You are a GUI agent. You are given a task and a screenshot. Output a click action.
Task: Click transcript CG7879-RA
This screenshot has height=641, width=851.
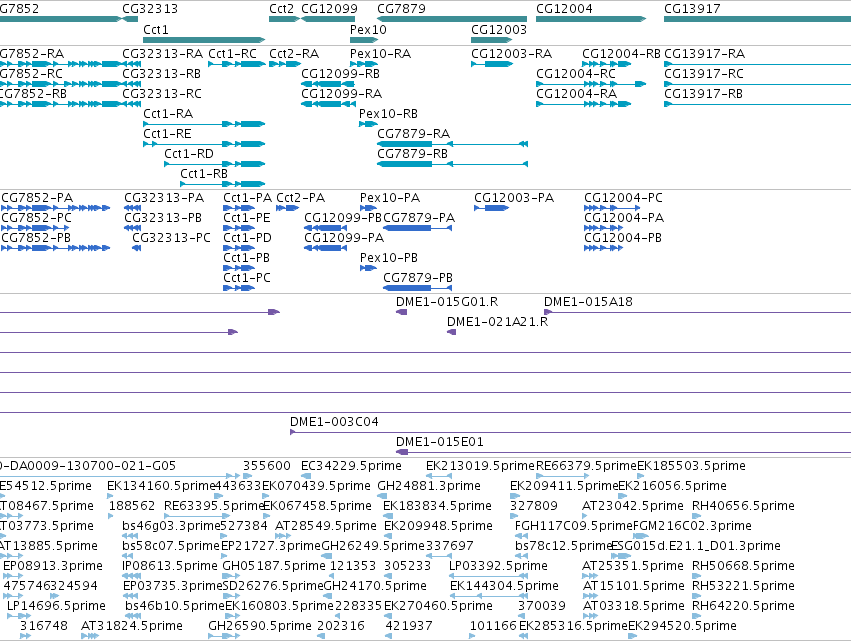pyautogui.click(x=452, y=144)
